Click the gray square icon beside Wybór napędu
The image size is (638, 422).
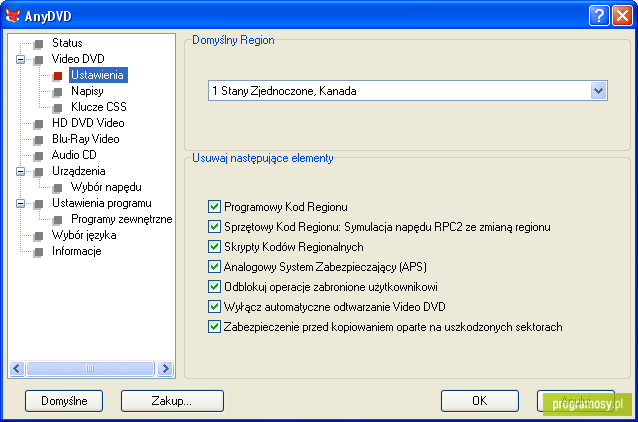tap(58, 188)
